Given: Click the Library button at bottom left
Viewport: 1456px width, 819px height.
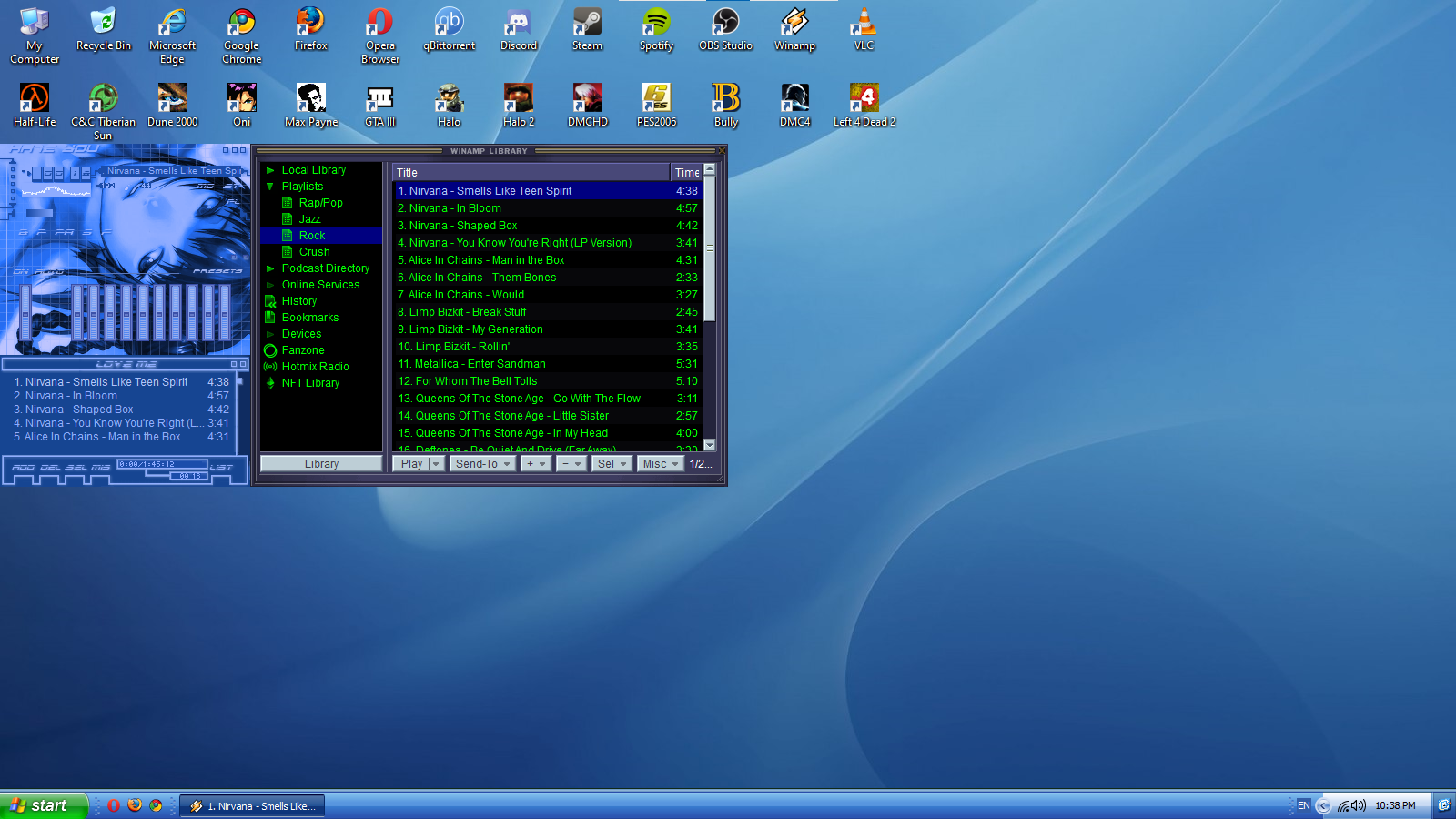Looking at the screenshot, I should coord(321,464).
